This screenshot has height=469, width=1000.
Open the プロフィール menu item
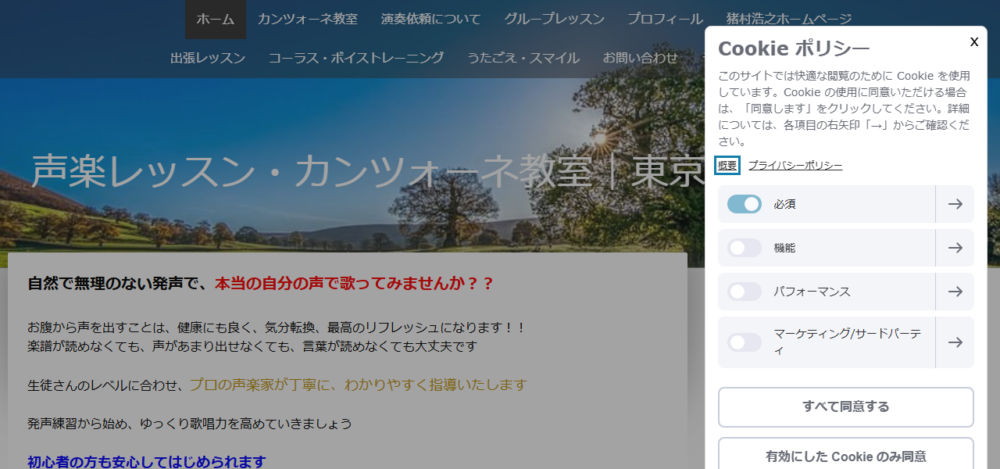point(665,19)
